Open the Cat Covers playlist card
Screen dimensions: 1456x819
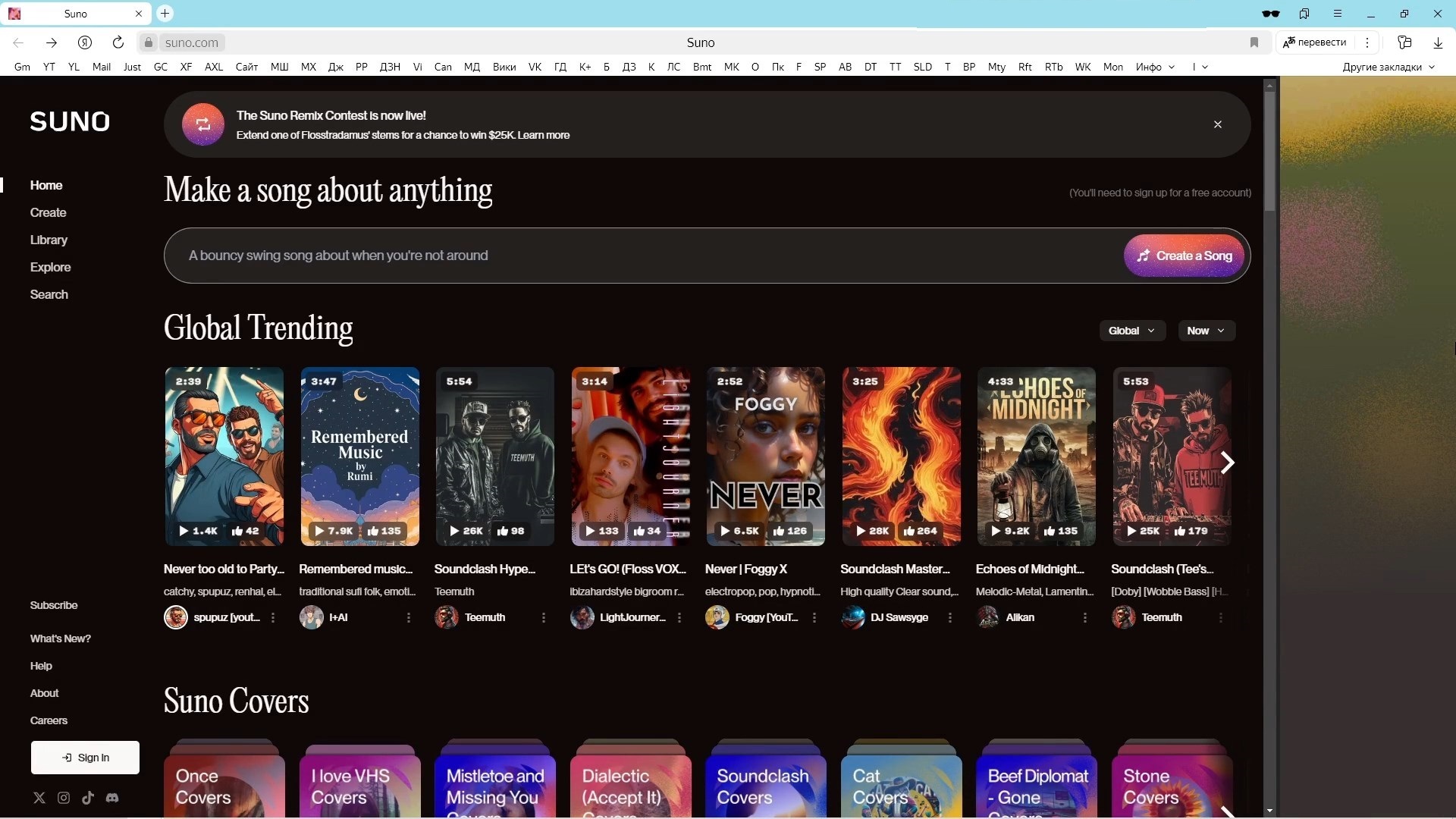coord(901,781)
